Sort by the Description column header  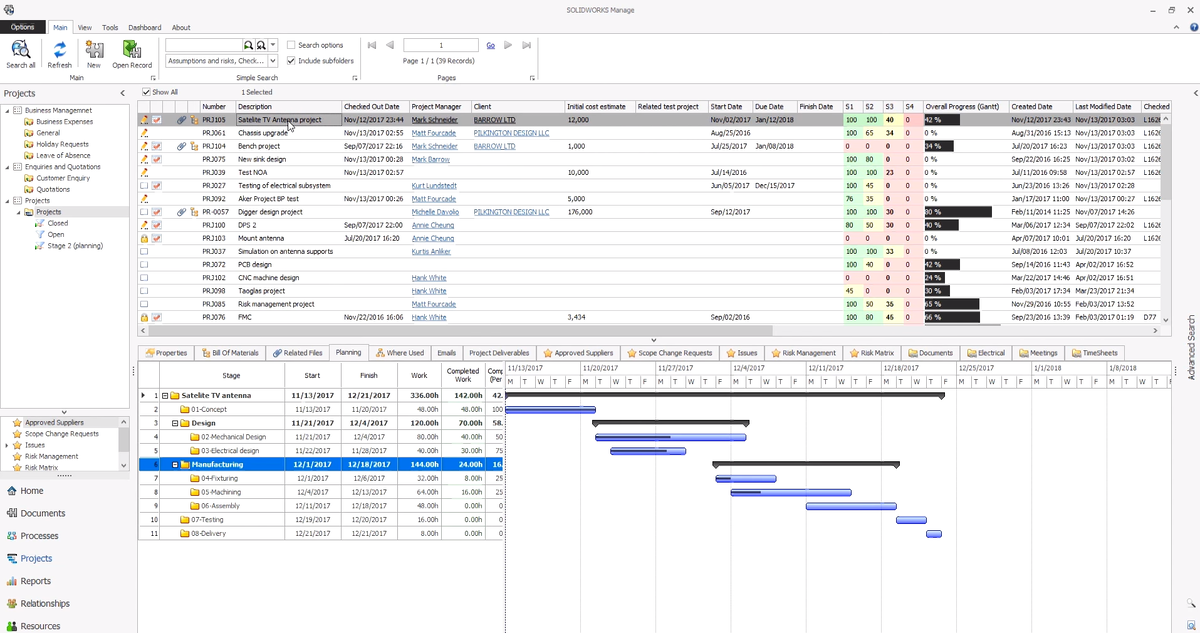pos(288,106)
